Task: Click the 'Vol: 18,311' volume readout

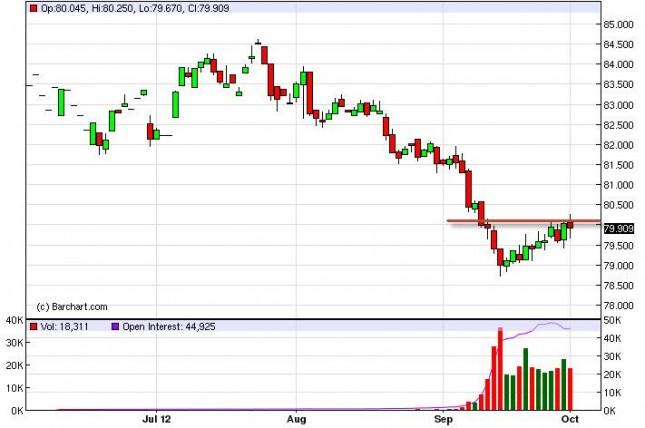Action: pyautogui.click(x=65, y=326)
